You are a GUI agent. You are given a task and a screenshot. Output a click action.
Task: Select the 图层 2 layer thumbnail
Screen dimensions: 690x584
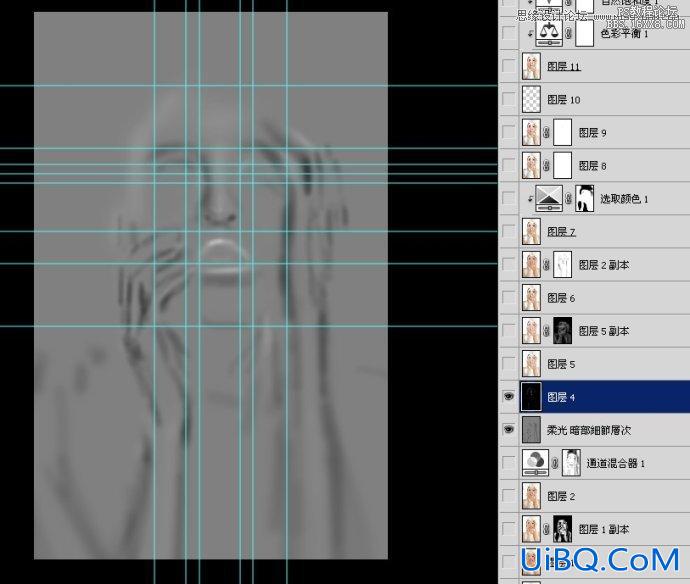pyautogui.click(x=531, y=496)
